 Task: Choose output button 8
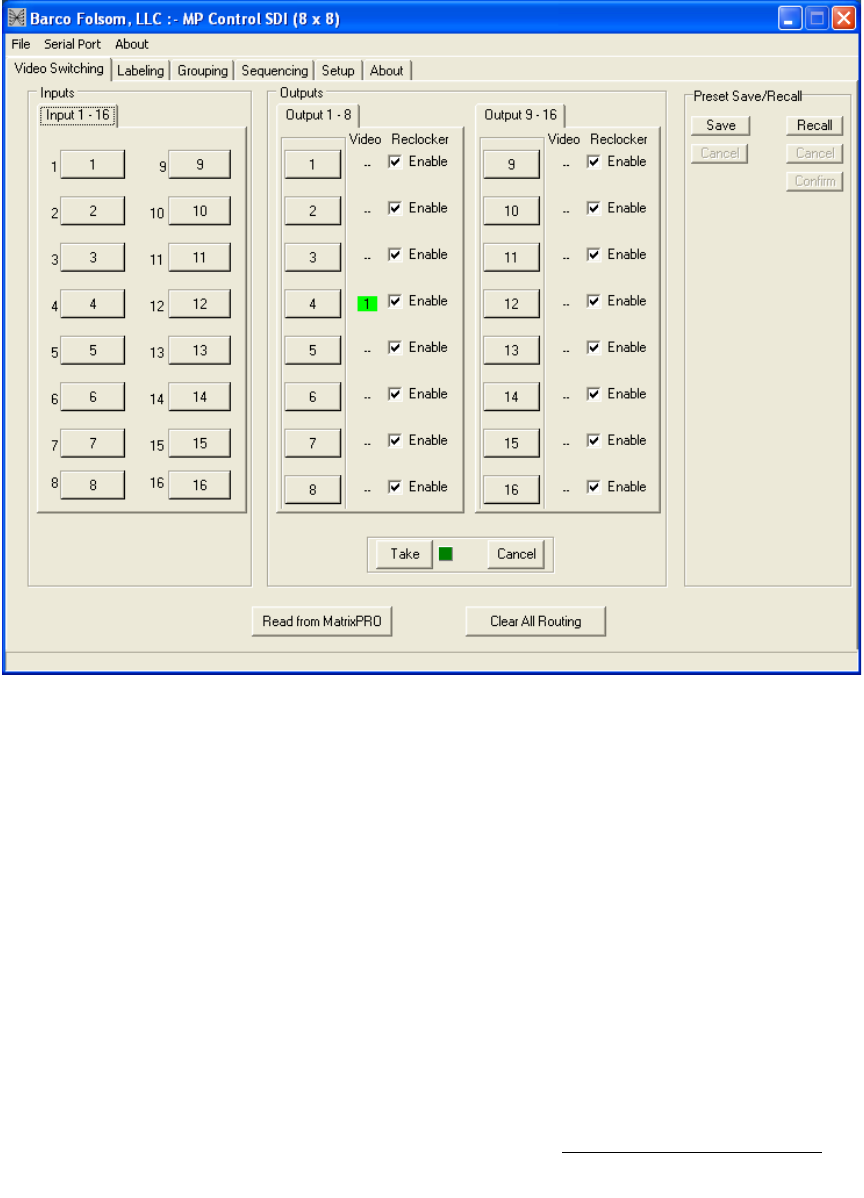pos(312,490)
